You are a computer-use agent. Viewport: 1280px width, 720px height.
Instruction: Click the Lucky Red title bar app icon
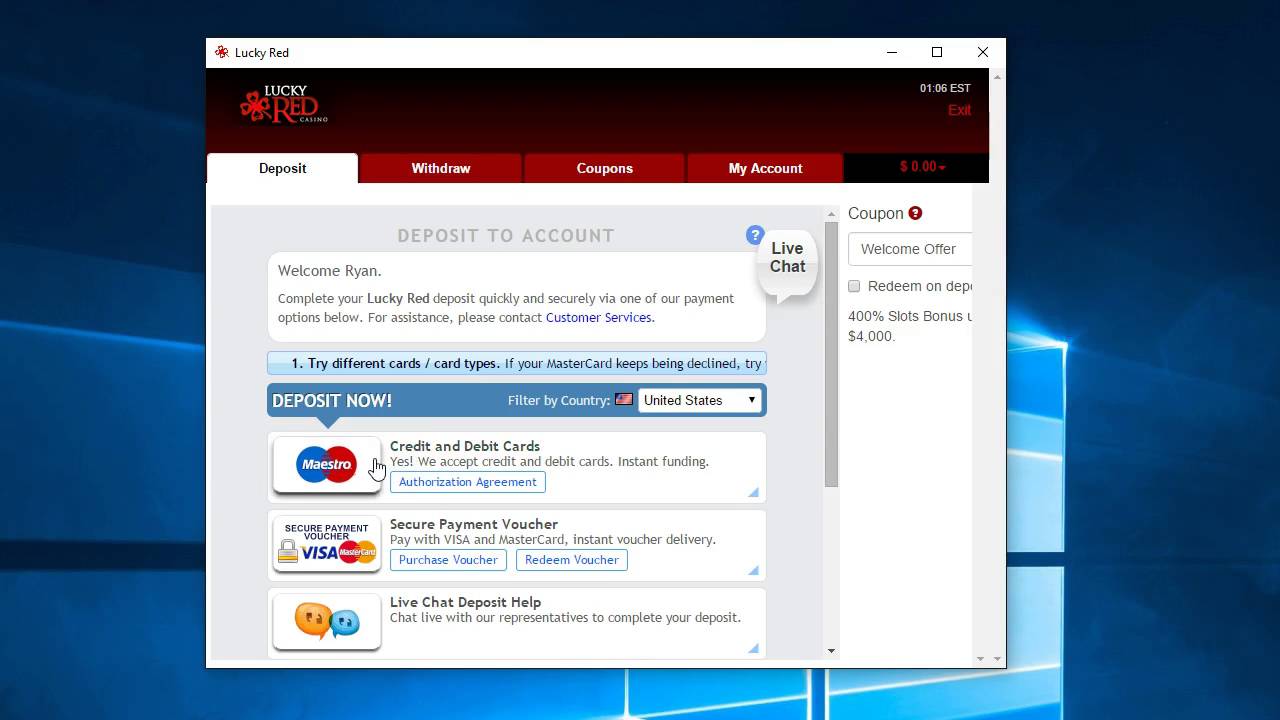[222, 52]
